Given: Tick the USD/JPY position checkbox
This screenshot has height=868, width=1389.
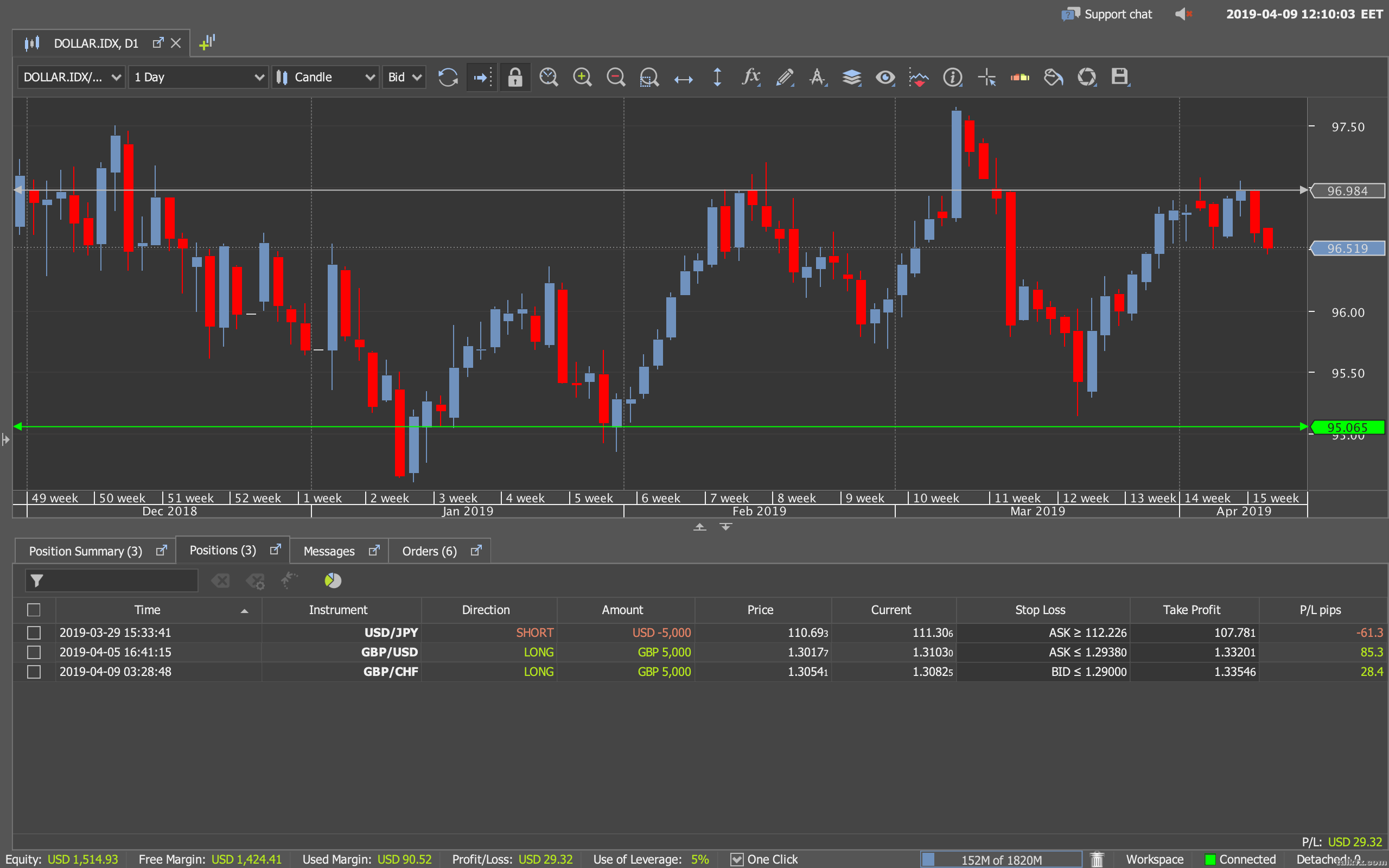Looking at the screenshot, I should point(34,633).
